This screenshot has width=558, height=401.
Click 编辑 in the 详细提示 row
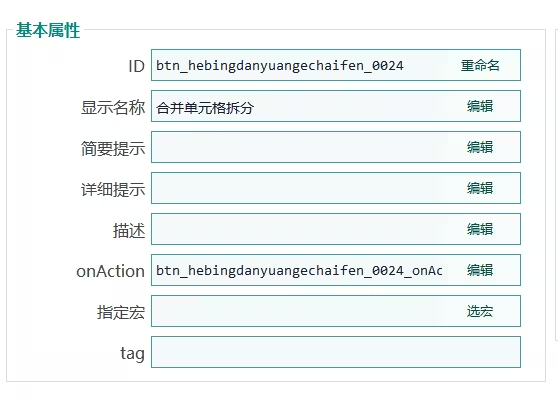click(x=480, y=188)
